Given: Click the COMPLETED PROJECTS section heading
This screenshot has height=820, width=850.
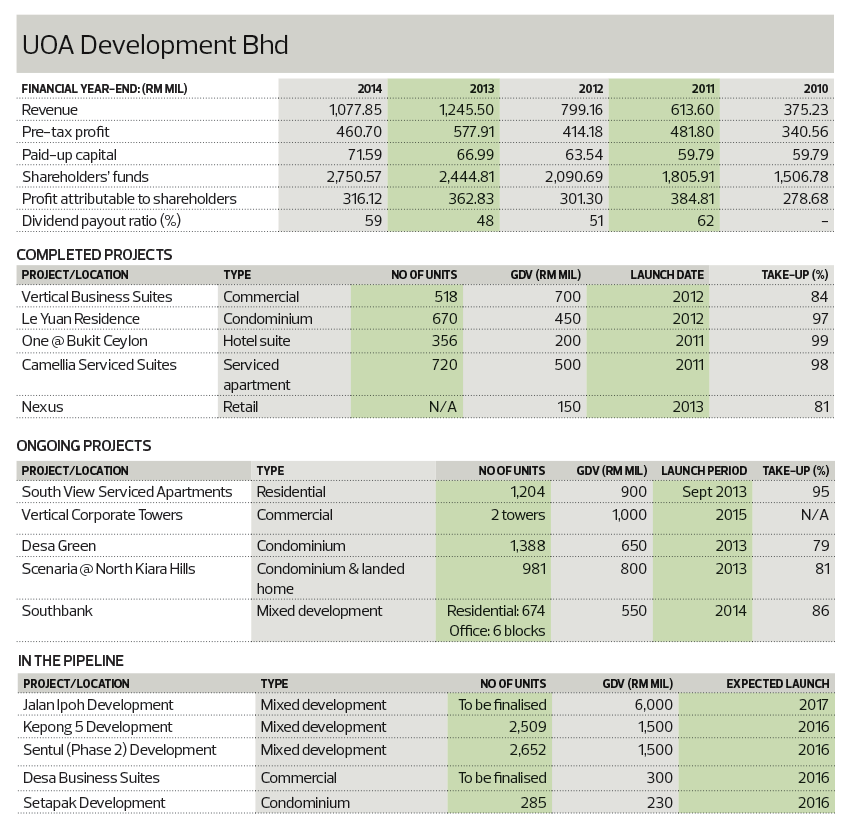Looking at the screenshot, I should 94,255.
